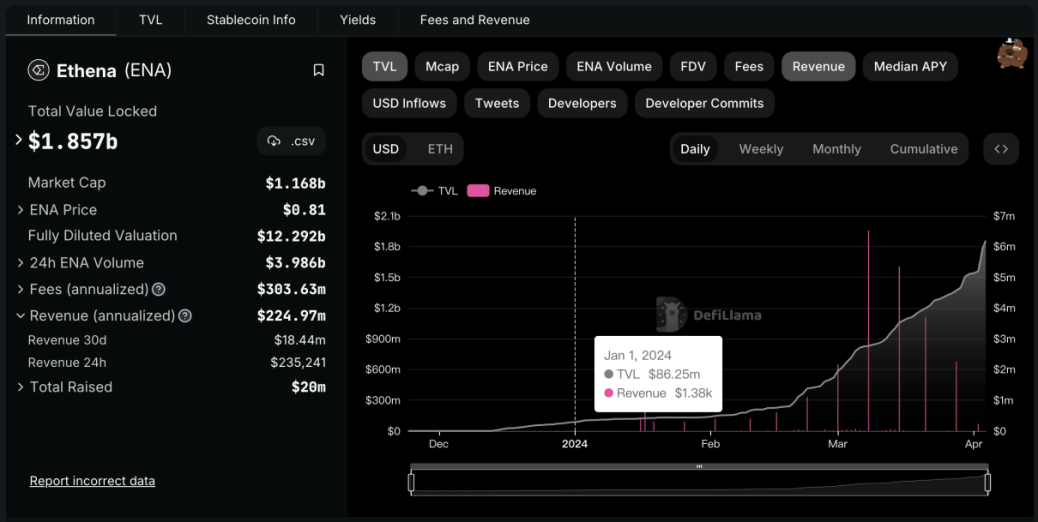The height and width of the screenshot is (522, 1038).
Task: Toggle the ENA Price chart metric
Action: (x=518, y=66)
